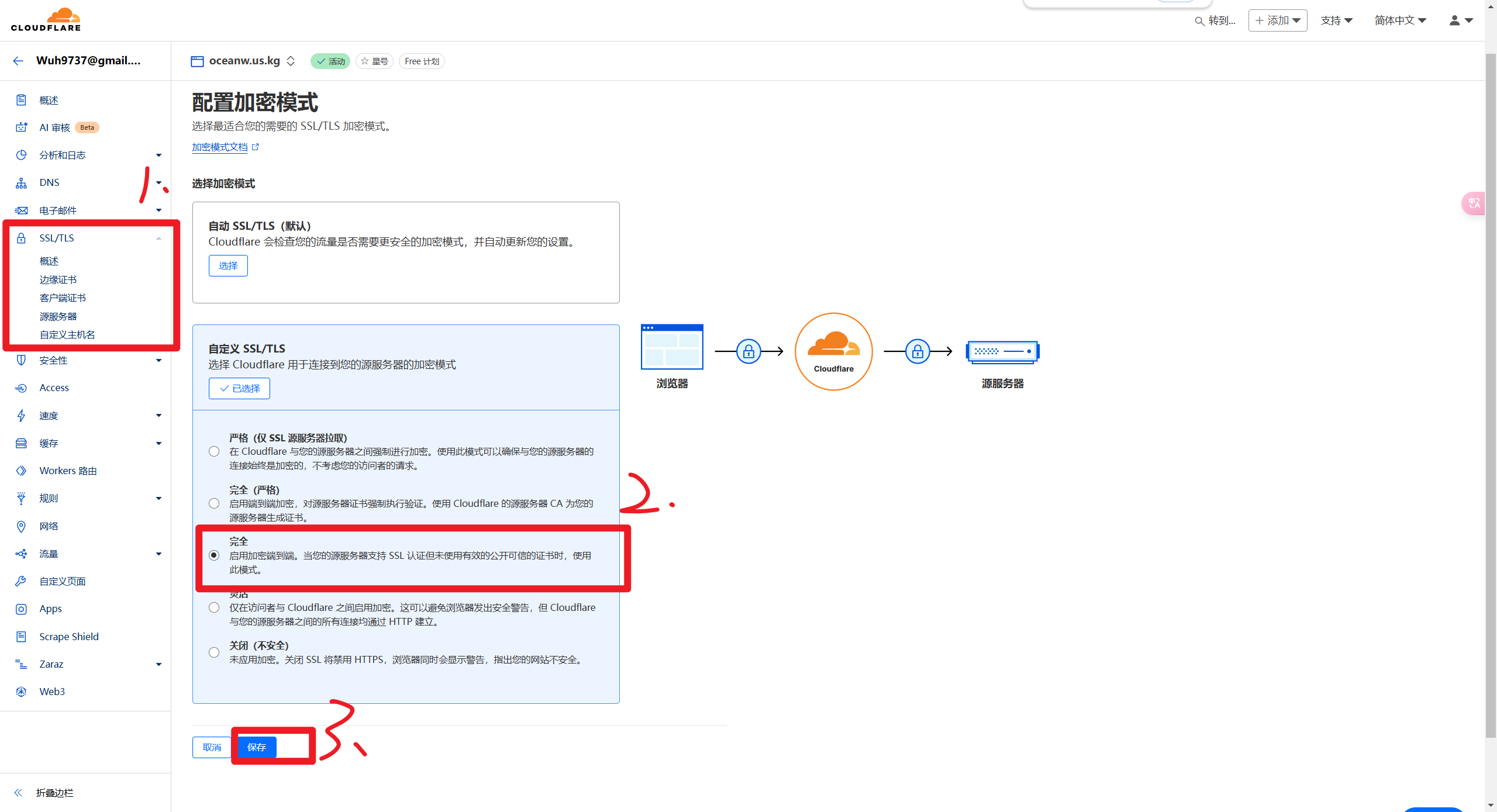
Task: Open the 加密模式文档 link
Action: click(x=220, y=147)
